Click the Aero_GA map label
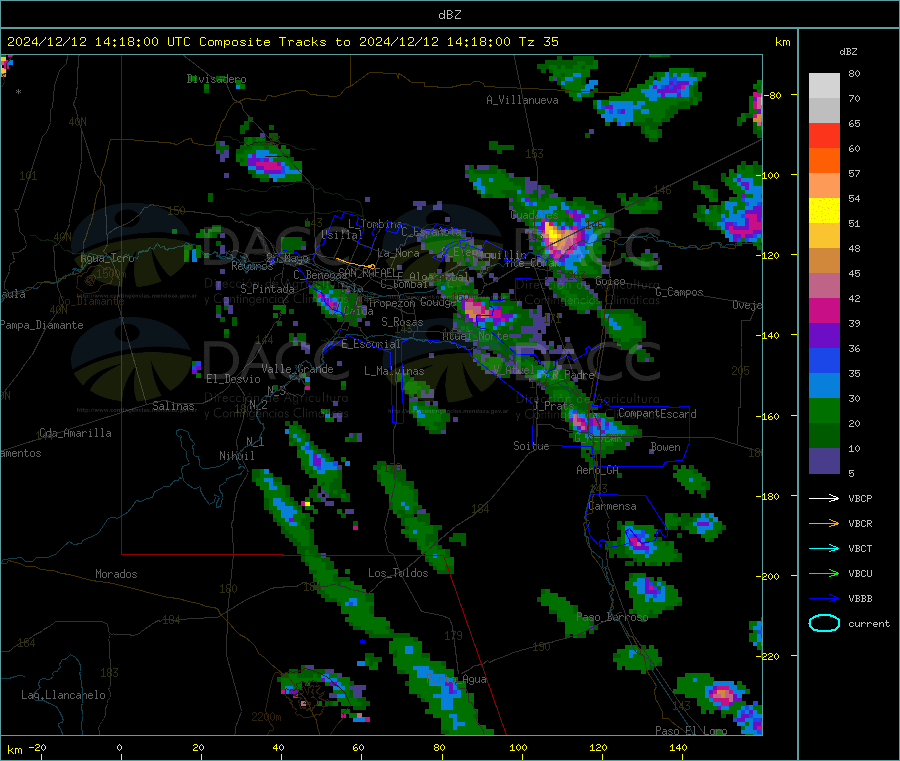The image size is (900, 761). [x=598, y=470]
